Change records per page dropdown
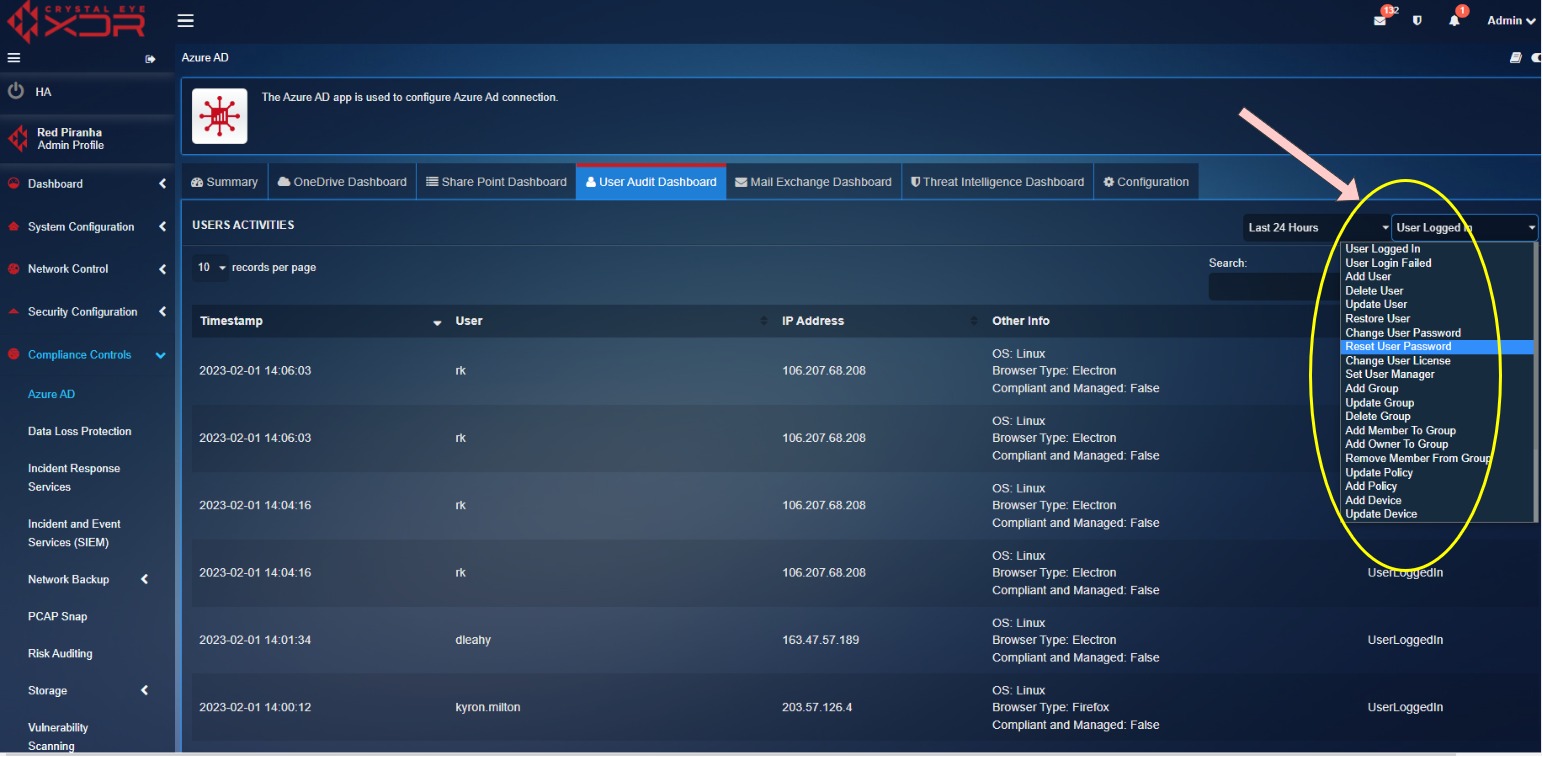 point(210,267)
